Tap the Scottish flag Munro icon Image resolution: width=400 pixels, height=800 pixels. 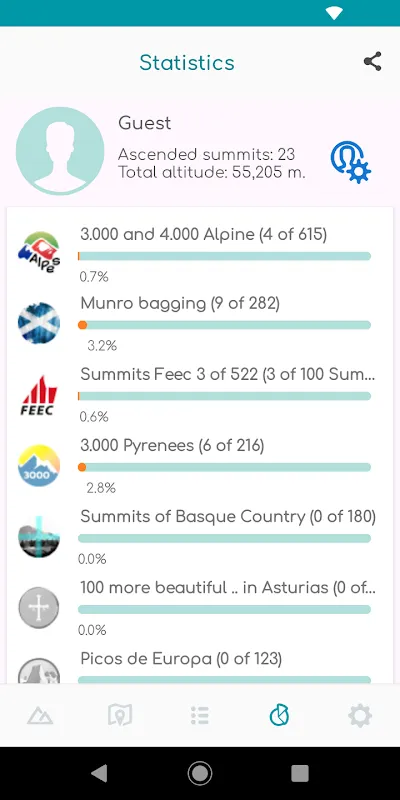coord(39,323)
